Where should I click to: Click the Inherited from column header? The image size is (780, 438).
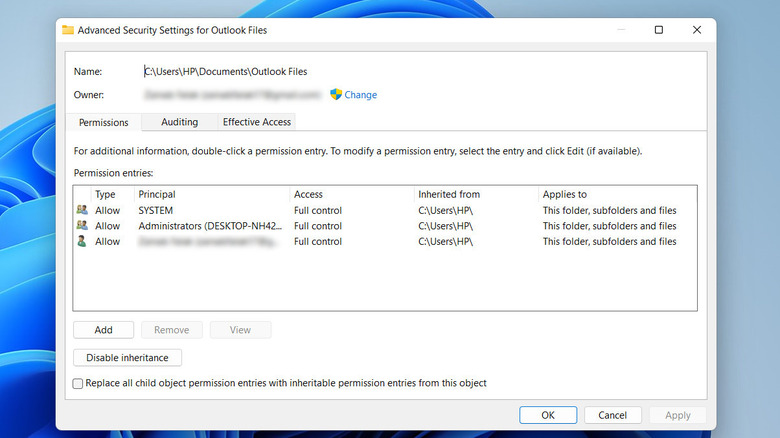pyautogui.click(x=449, y=194)
